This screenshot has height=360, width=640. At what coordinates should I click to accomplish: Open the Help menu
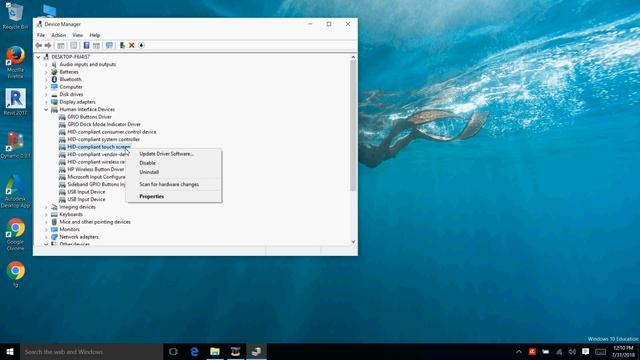95,35
